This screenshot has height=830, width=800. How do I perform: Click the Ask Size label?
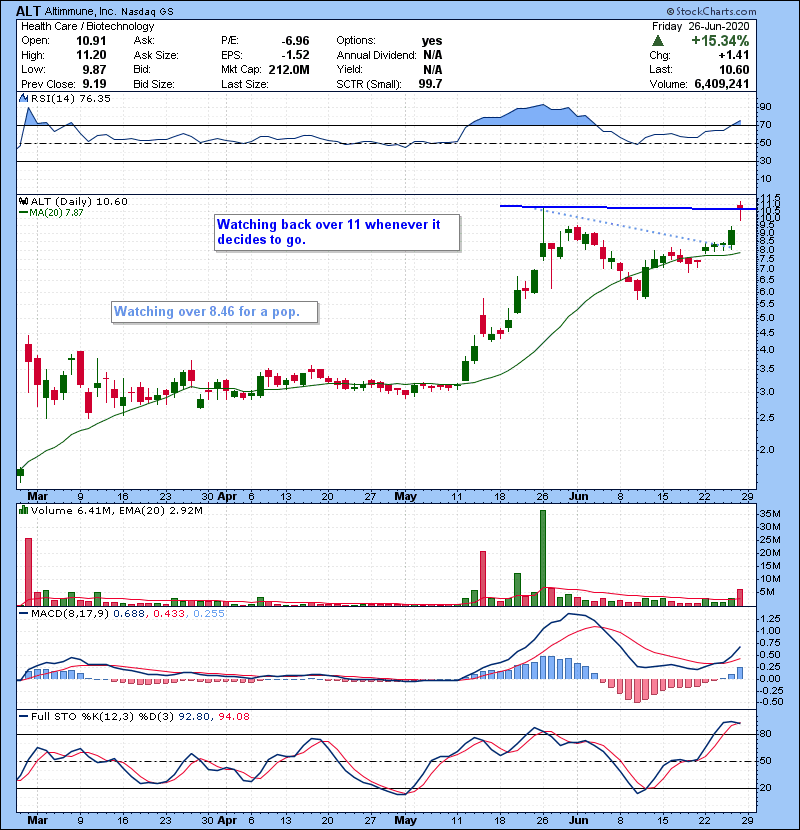pos(156,55)
